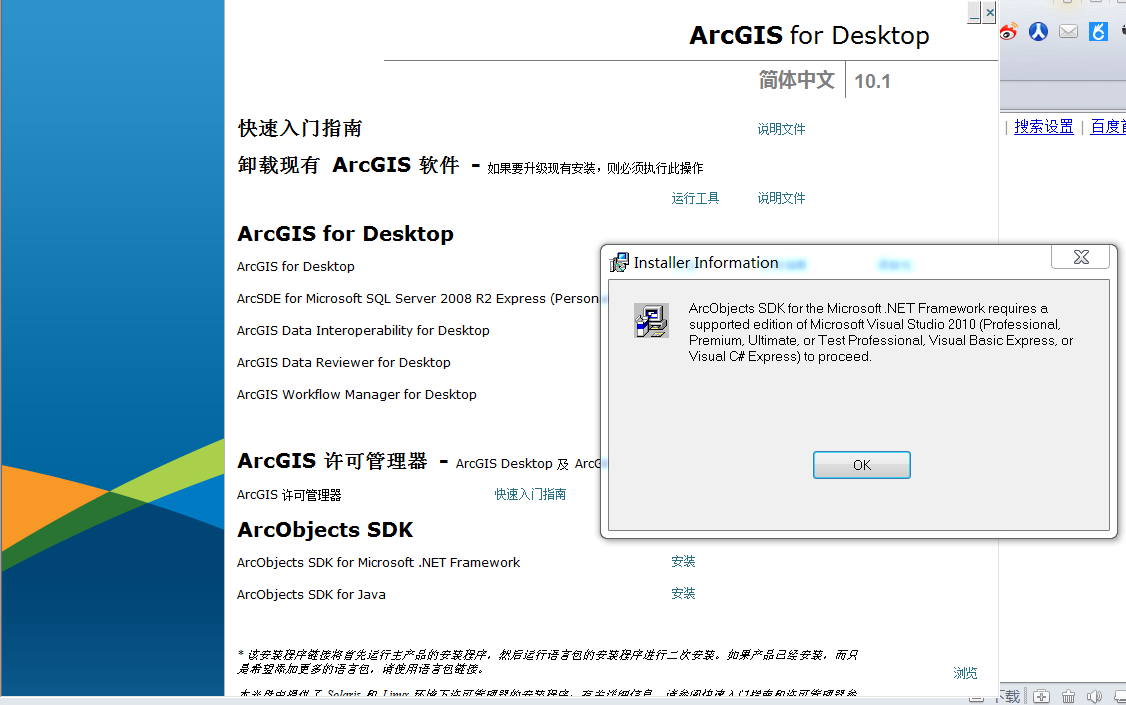Open the mail envelope icon in browser toolbar

coord(1069,32)
